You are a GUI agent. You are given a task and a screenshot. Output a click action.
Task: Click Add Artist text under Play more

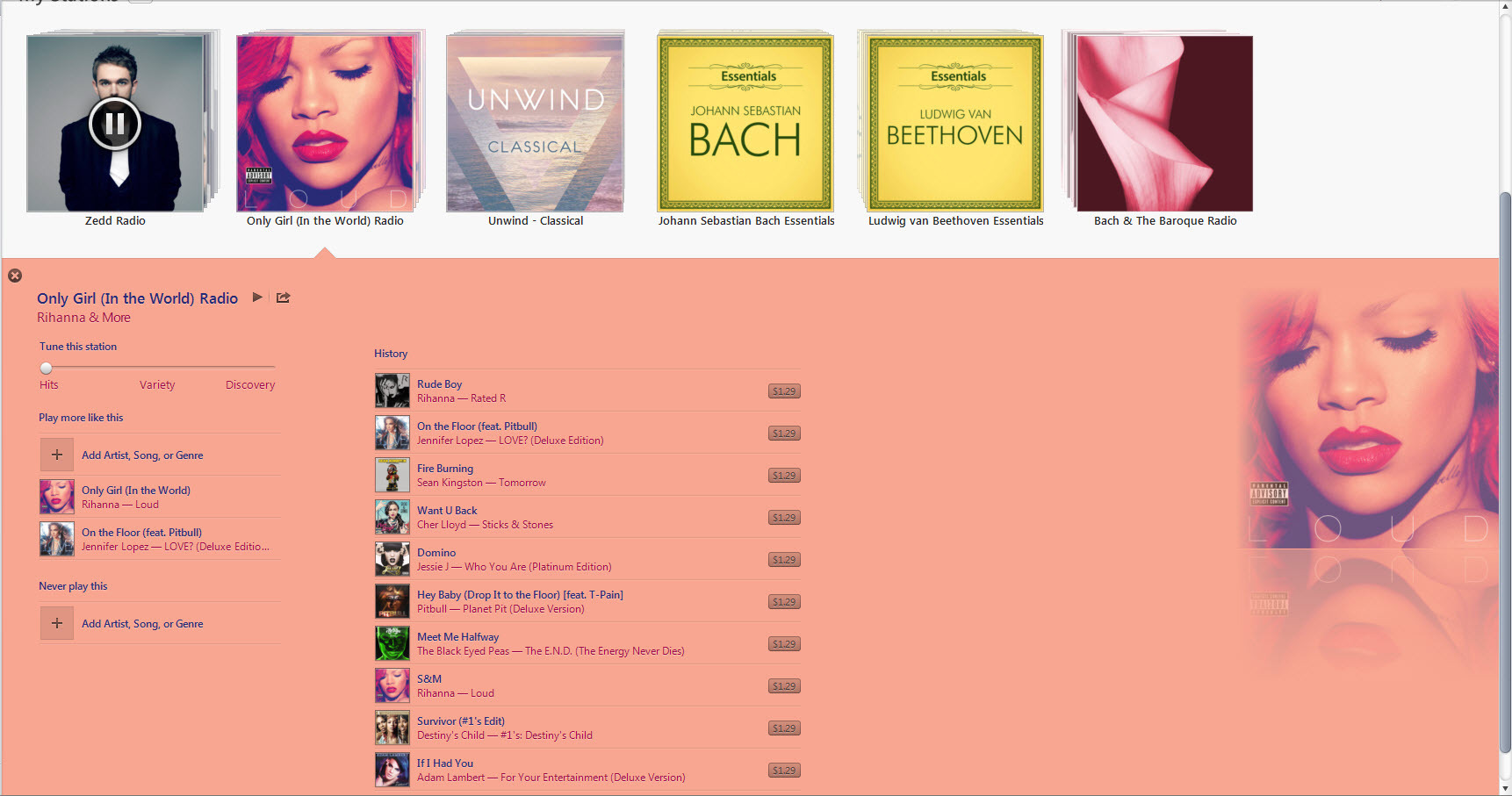click(142, 455)
